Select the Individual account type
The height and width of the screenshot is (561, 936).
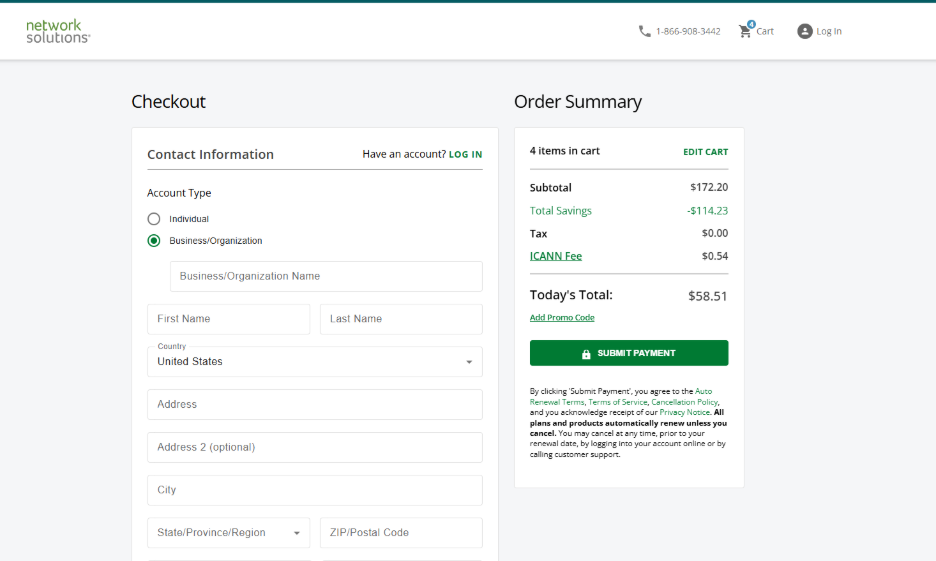coord(154,219)
